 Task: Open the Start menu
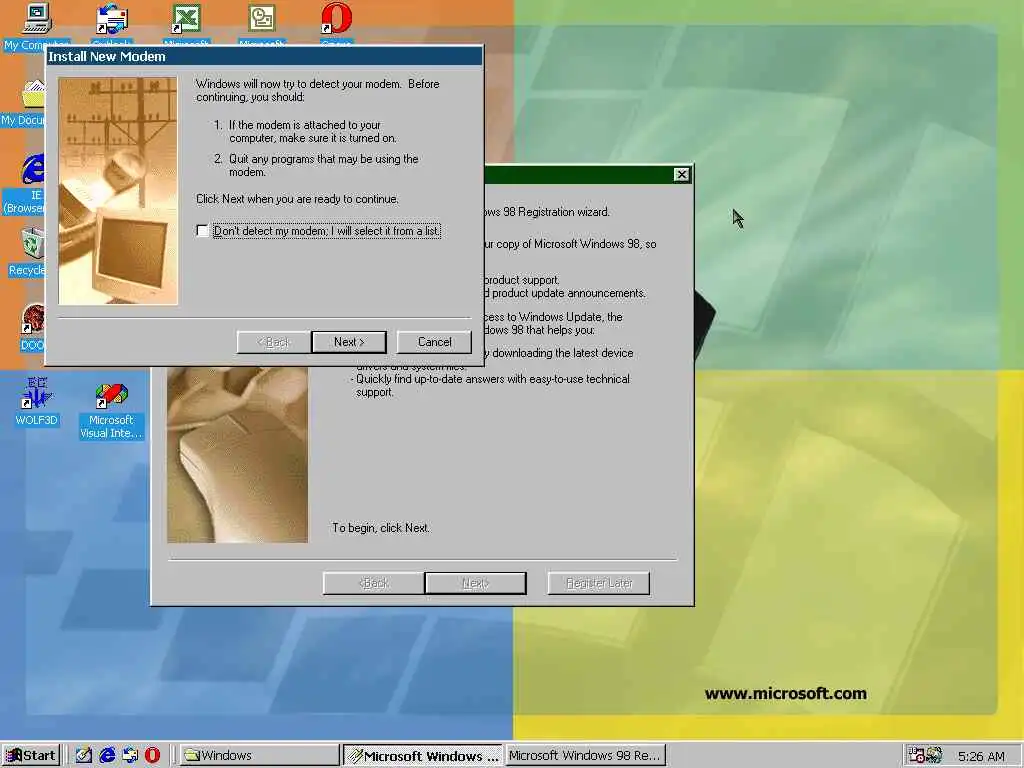click(x=31, y=756)
